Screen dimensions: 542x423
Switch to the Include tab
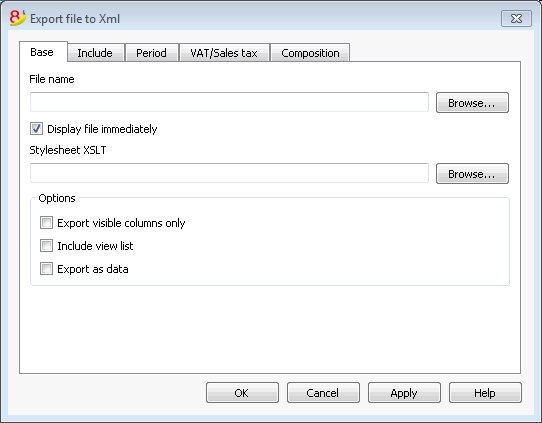click(96, 53)
